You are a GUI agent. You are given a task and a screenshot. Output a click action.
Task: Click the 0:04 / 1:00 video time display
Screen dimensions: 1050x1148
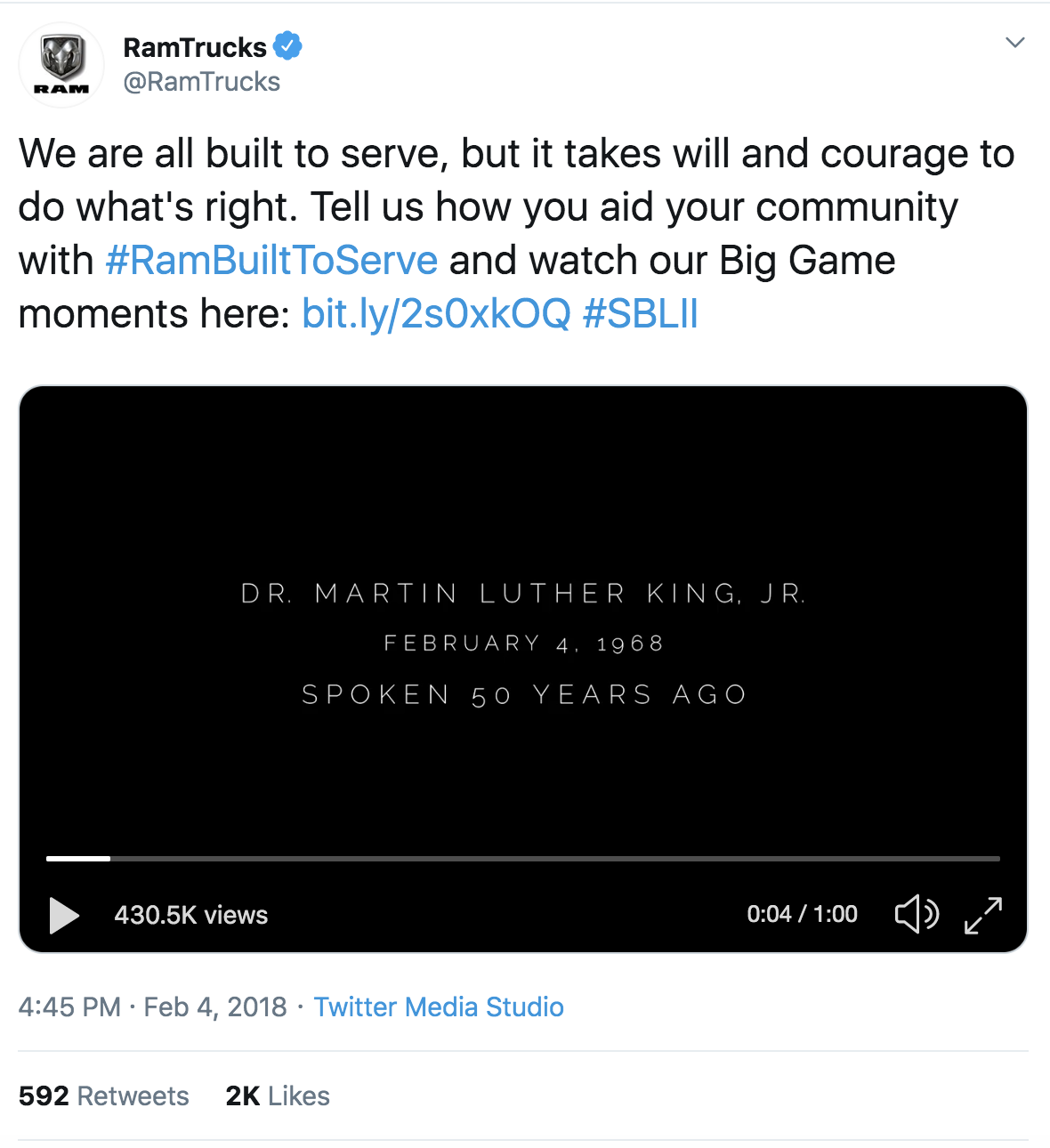click(802, 914)
